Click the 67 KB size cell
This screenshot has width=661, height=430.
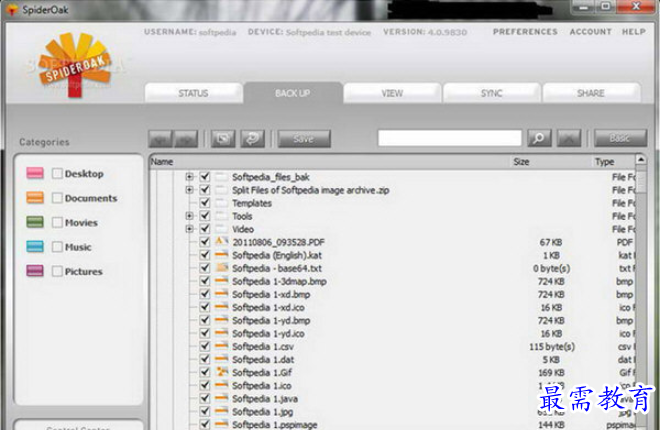click(551, 242)
